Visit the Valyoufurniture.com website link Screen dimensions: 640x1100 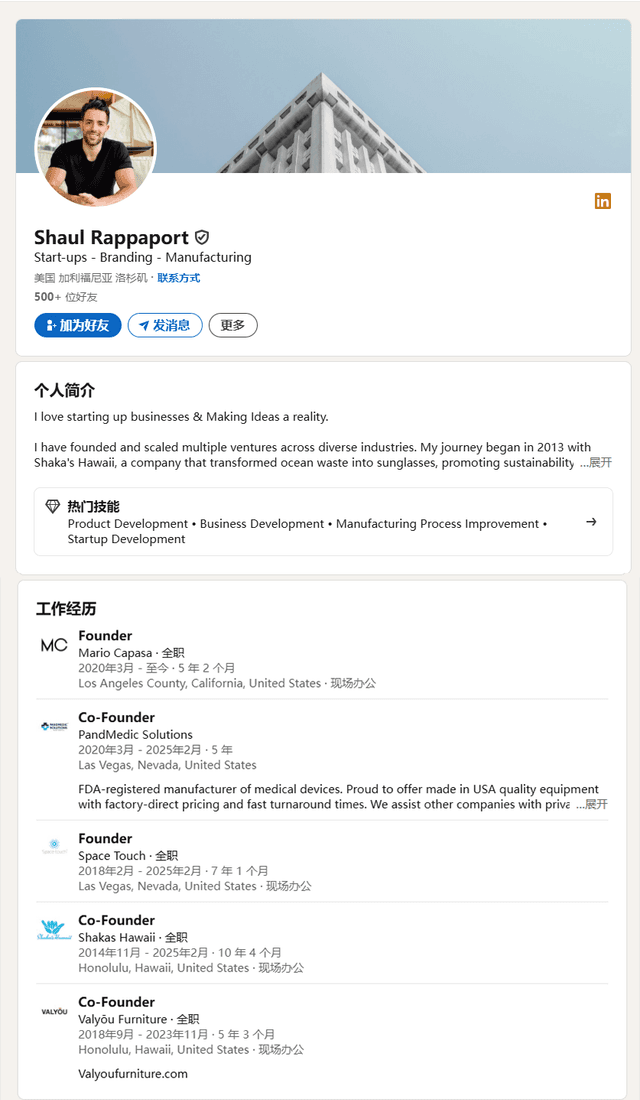click(135, 1073)
